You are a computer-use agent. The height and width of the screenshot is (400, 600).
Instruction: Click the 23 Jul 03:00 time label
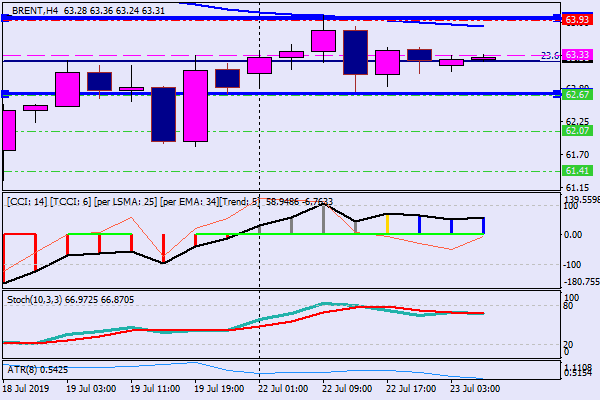474,388
